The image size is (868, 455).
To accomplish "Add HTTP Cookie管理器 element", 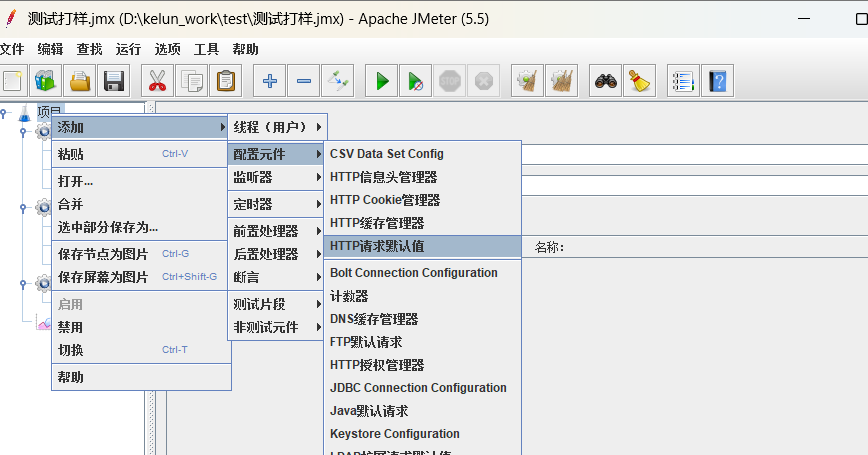I will click(x=422, y=200).
